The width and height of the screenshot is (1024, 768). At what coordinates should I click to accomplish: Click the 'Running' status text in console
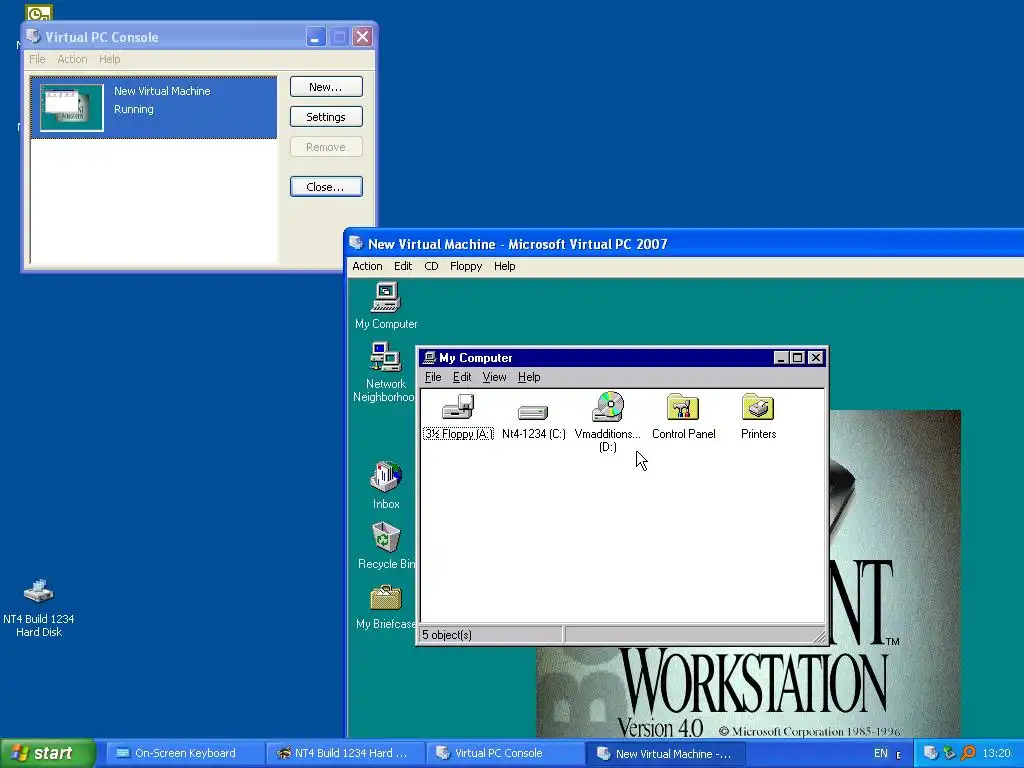pyautogui.click(x=134, y=109)
